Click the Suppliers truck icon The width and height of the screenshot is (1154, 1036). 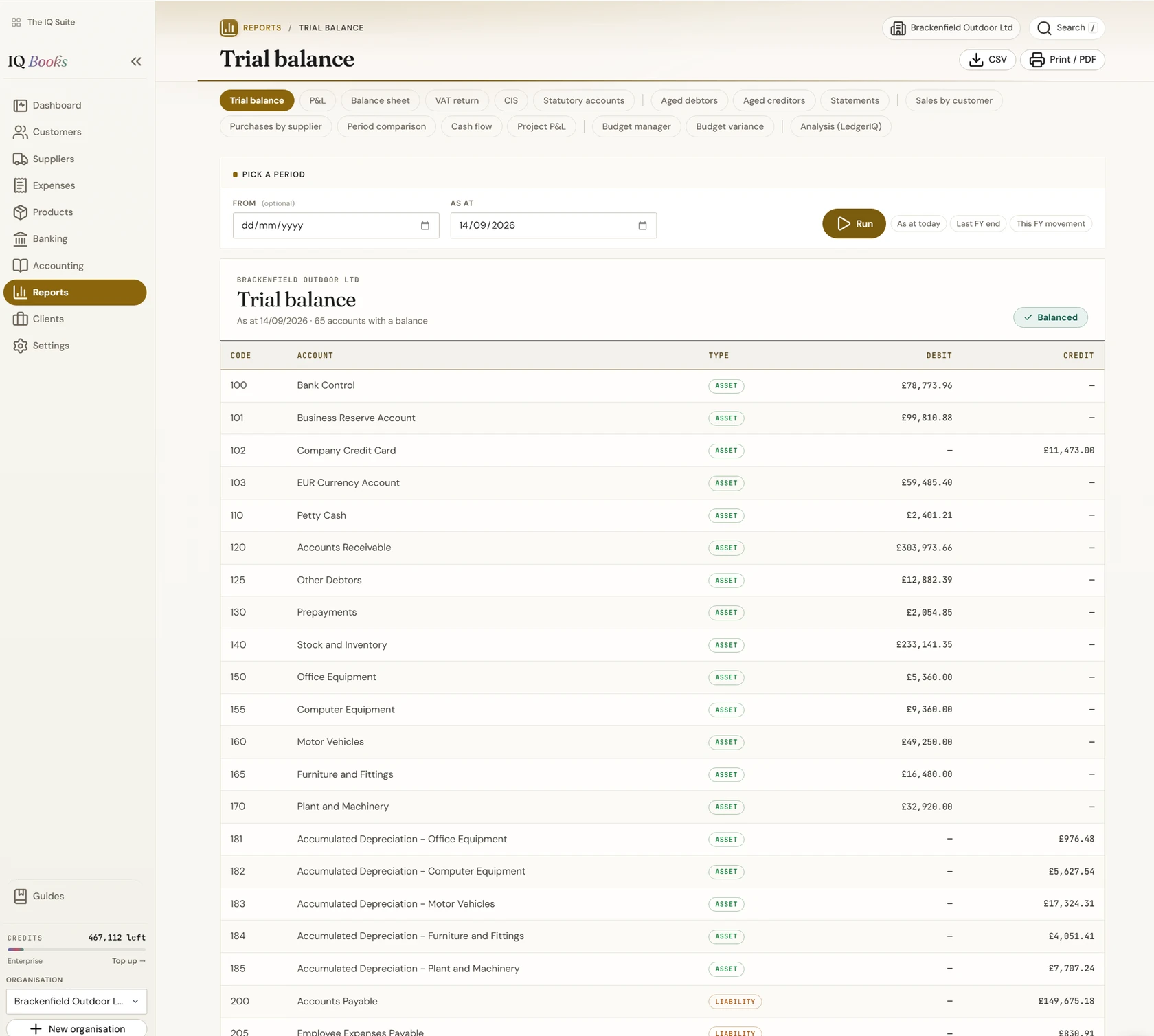pos(21,159)
